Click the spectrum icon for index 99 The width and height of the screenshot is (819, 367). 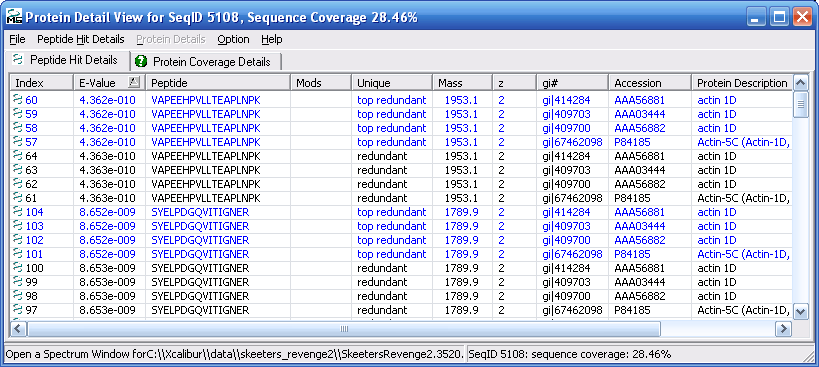[19, 282]
